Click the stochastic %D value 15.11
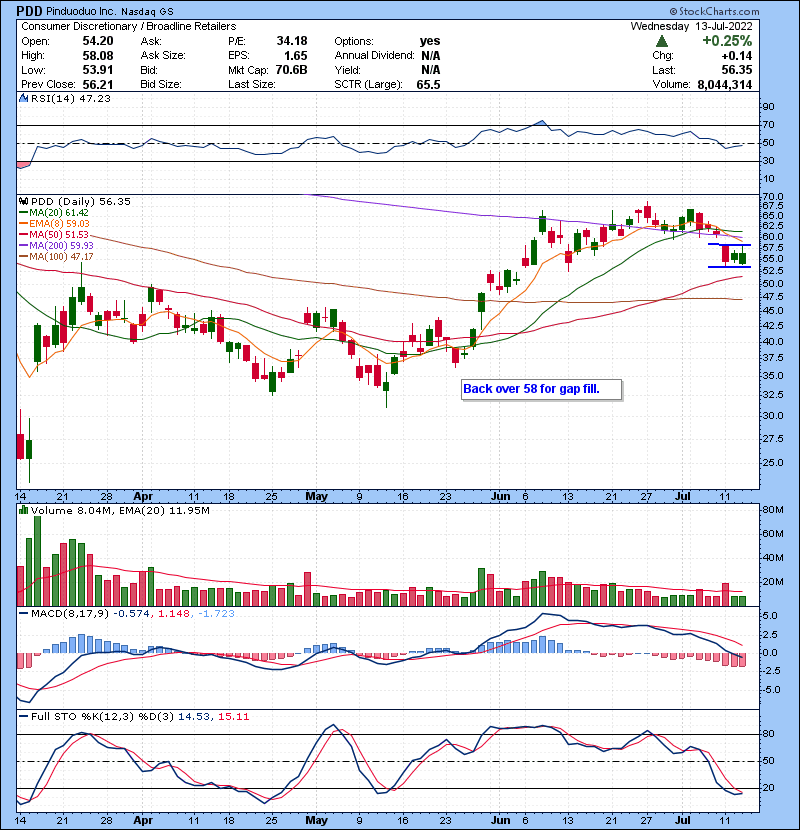Screen dimensions: 800x830 pos(233,717)
